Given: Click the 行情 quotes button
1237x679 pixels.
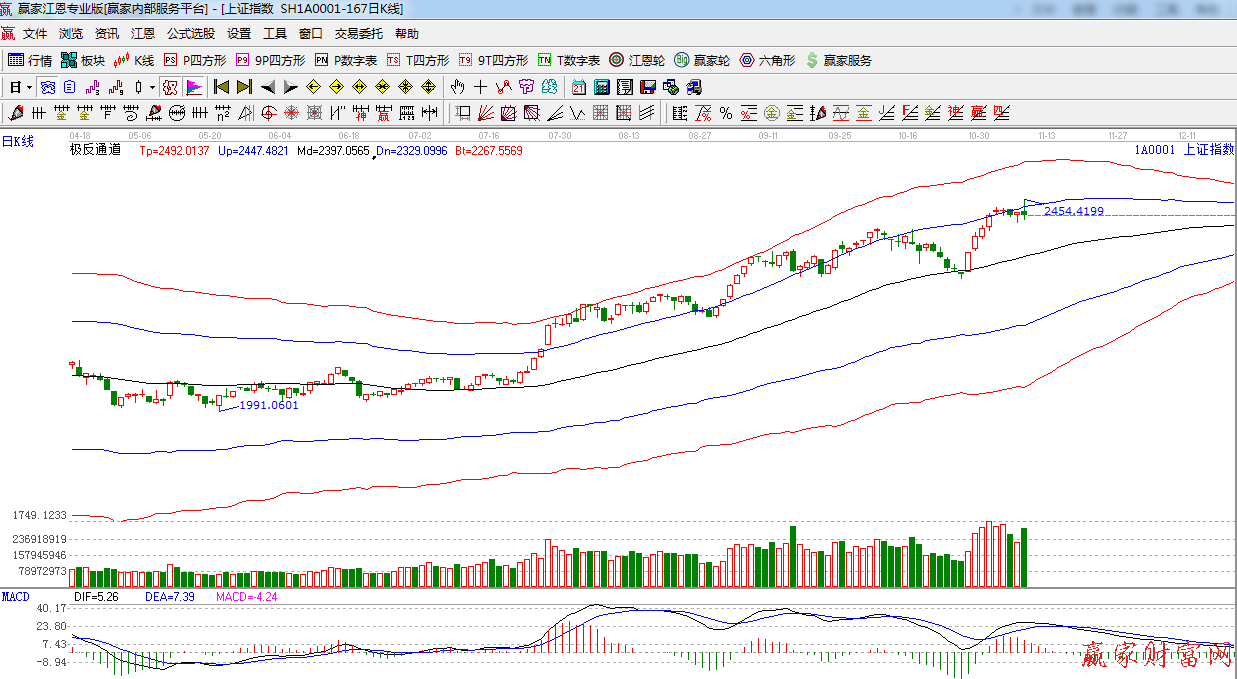Looking at the screenshot, I should pyautogui.click(x=31, y=60).
